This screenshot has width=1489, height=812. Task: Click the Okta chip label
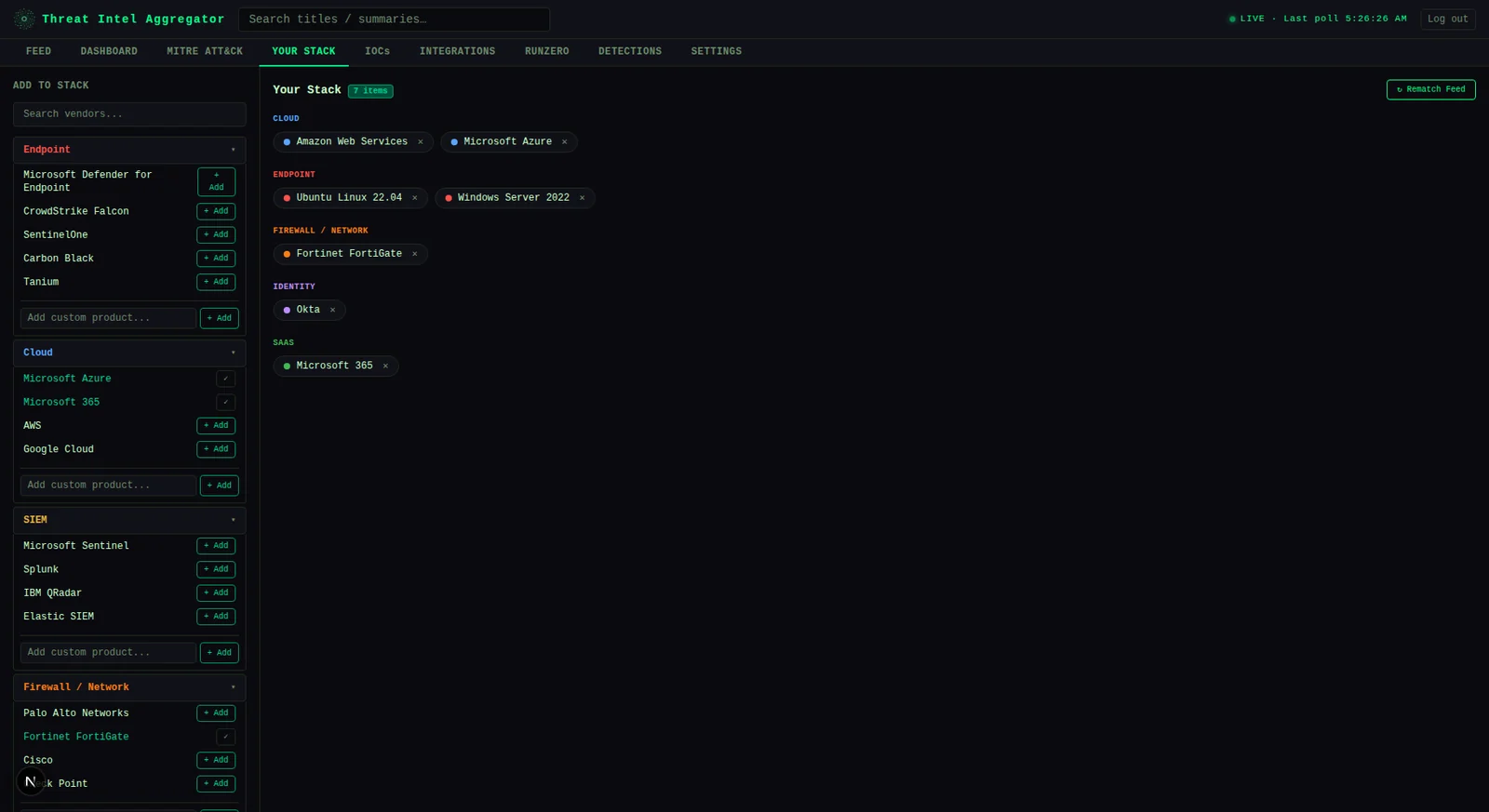(x=308, y=310)
